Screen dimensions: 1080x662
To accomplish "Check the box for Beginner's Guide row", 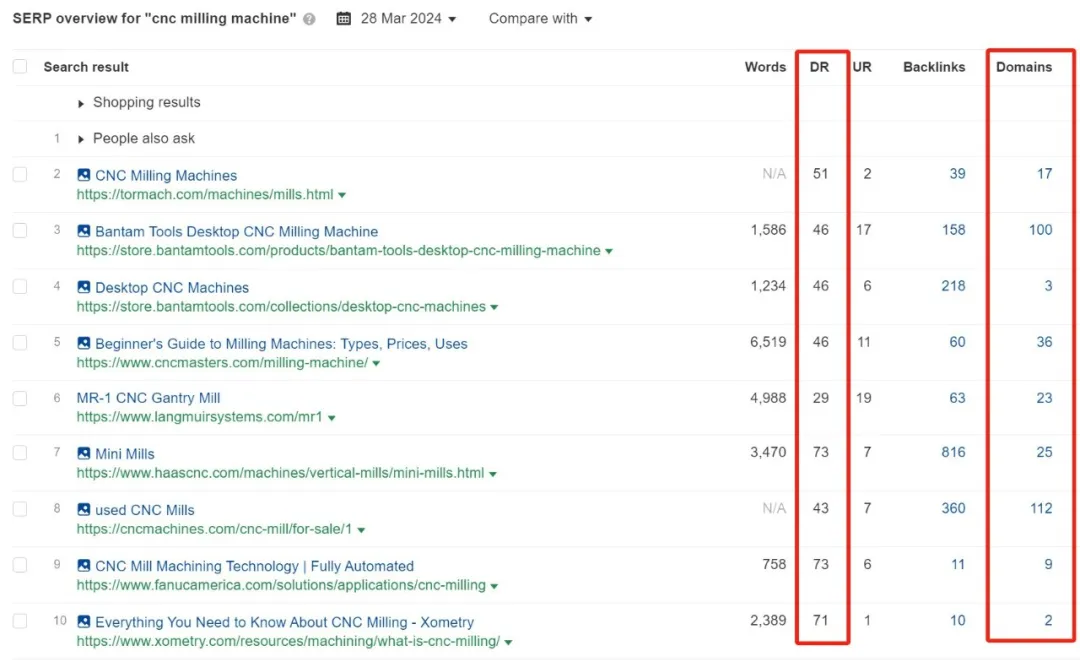I will click(20, 342).
